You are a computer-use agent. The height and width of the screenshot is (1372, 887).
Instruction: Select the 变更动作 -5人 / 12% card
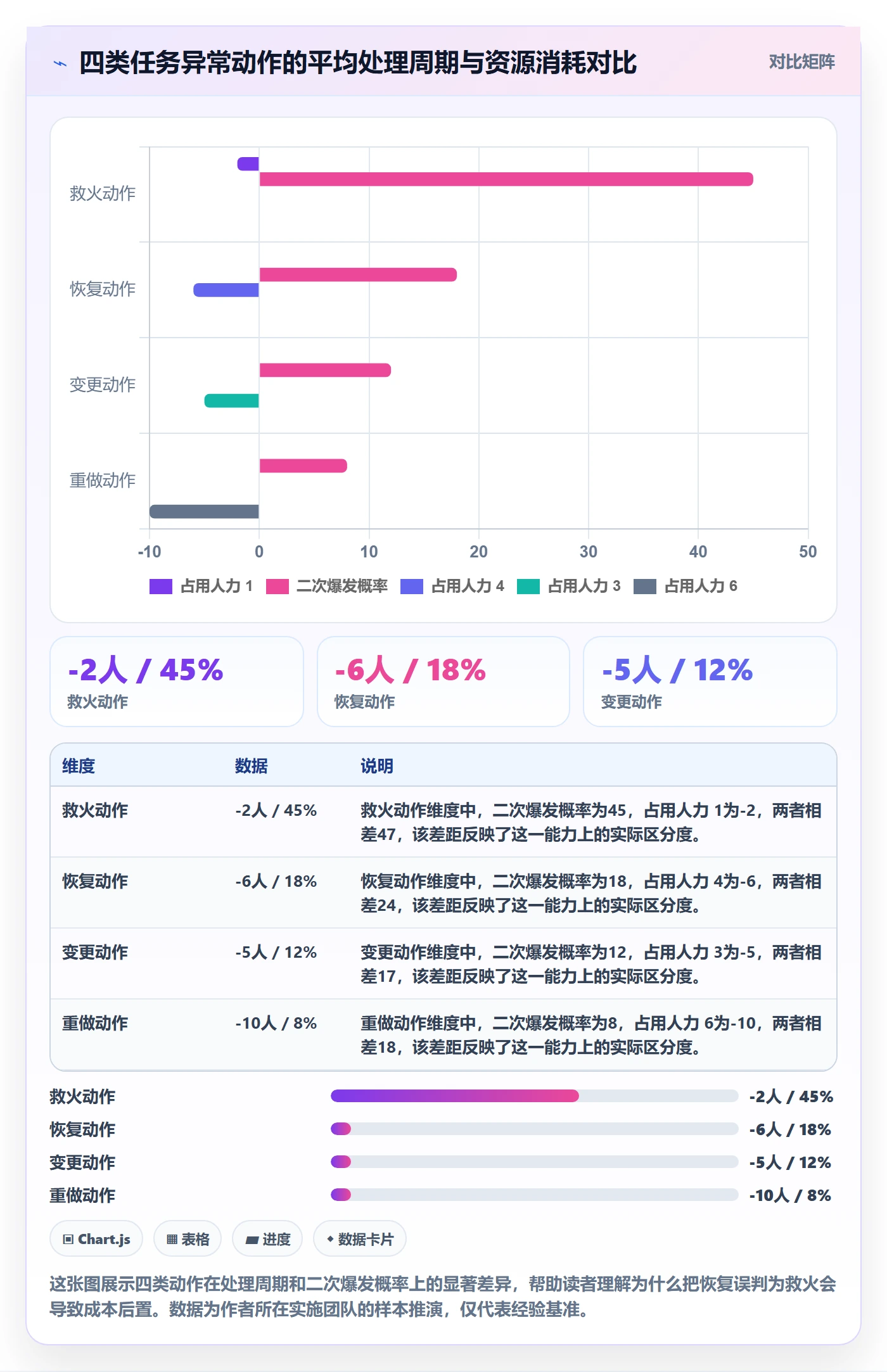coord(710,682)
